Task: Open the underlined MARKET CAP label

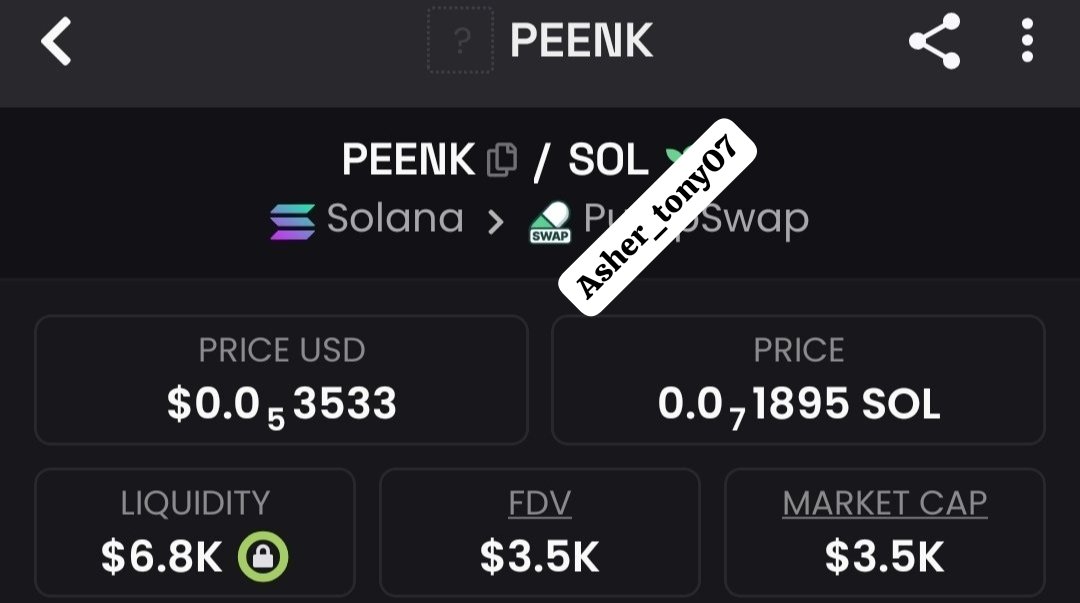Action: pyautogui.click(x=884, y=503)
